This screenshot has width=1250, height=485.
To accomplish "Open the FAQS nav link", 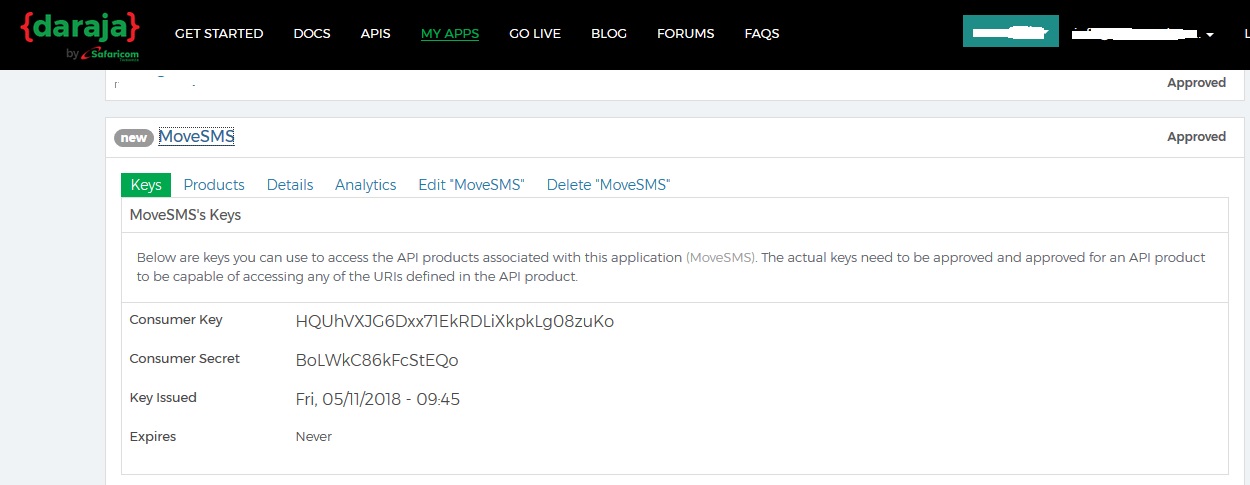I will [762, 34].
